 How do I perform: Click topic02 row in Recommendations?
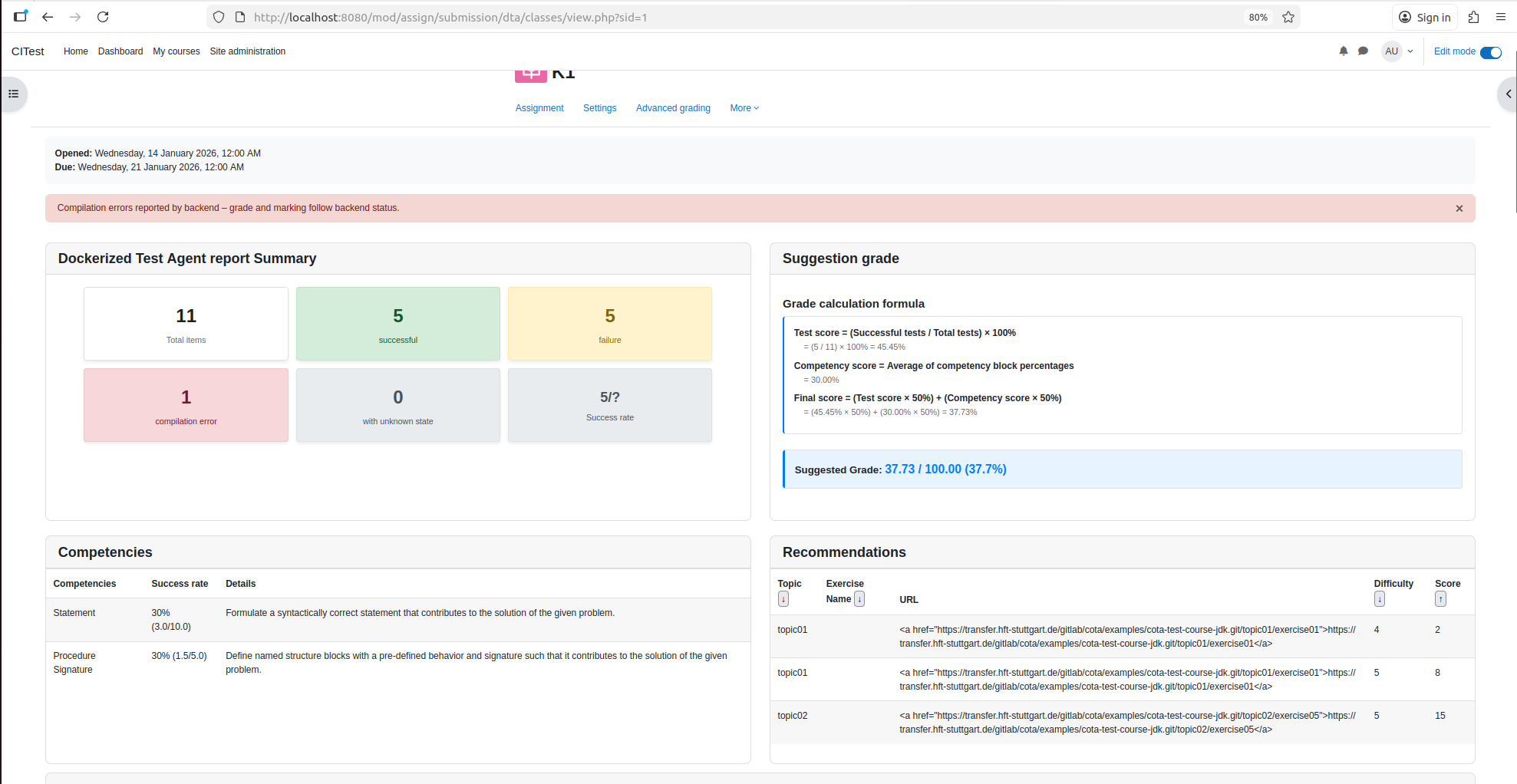coord(1122,723)
